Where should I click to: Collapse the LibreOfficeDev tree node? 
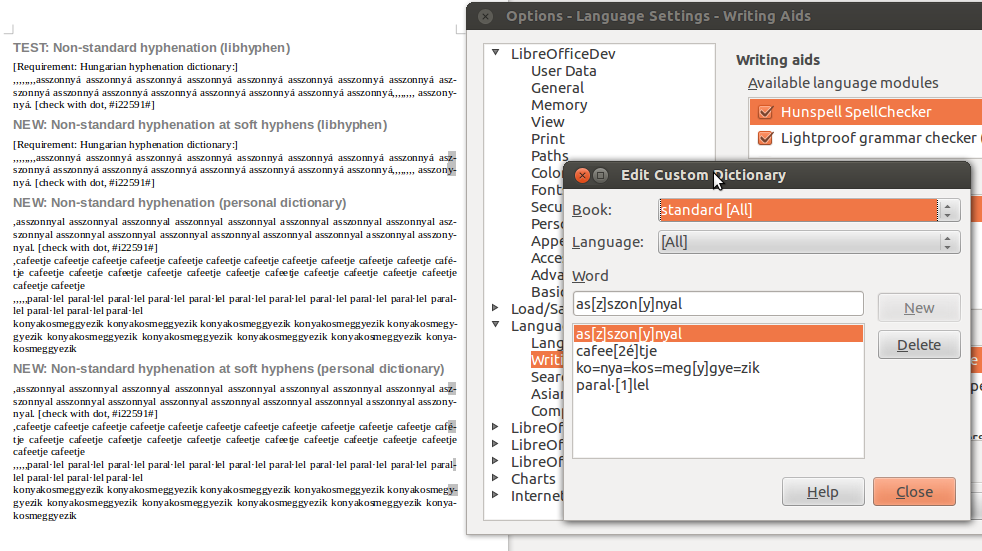pos(496,54)
